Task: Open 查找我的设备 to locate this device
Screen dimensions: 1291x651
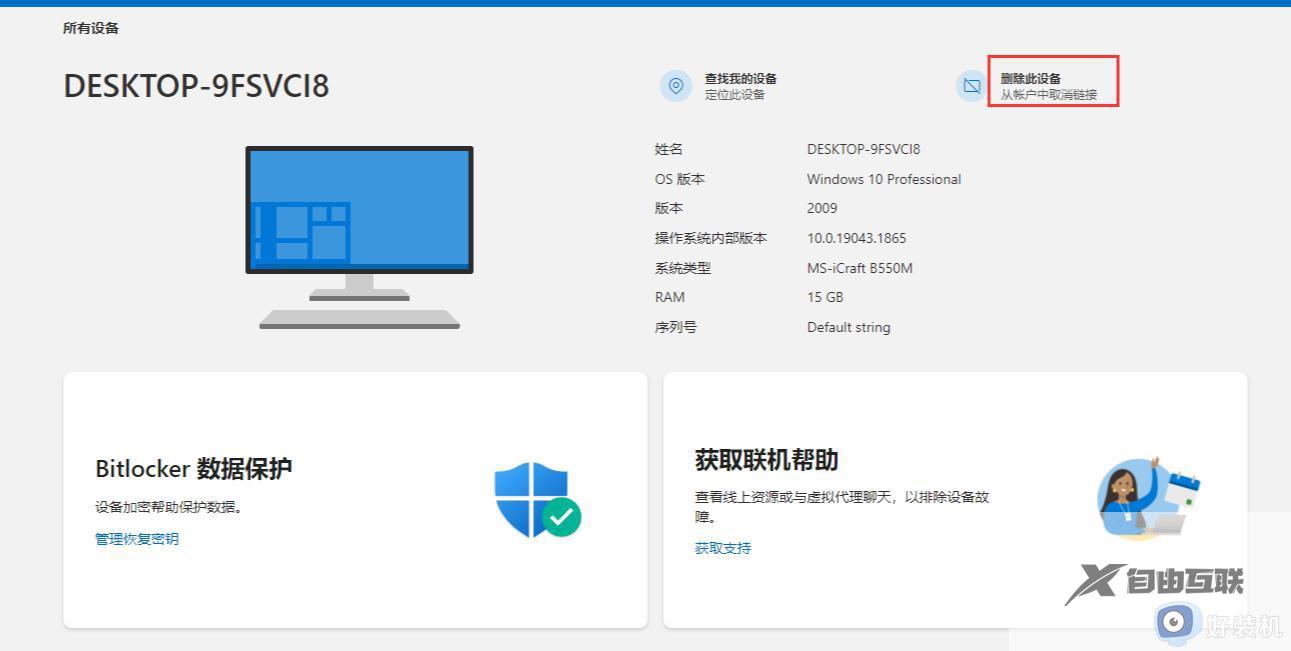Action: tap(738, 78)
